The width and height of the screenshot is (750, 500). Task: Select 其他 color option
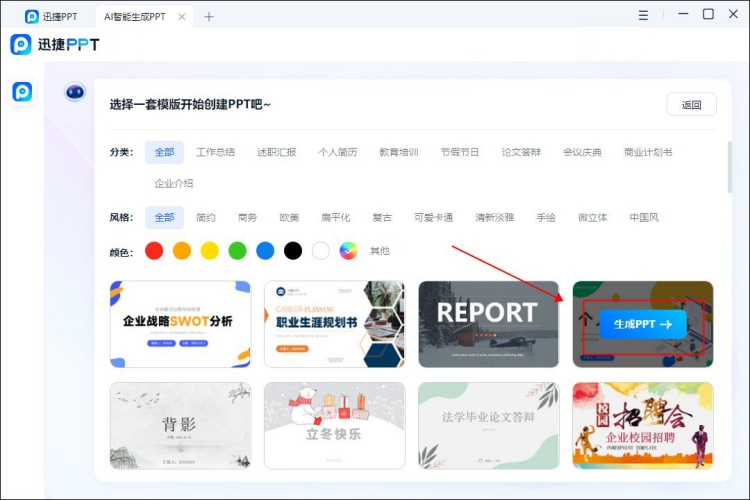(x=380, y=251)
